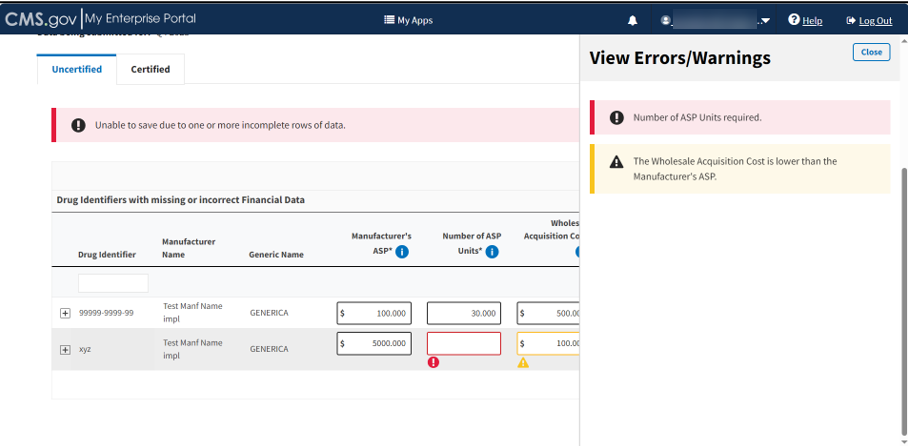Edit Manufacturer's ASP field showing 5000.000
Screen dimensions: 908x446
click(x=374, y=343)
